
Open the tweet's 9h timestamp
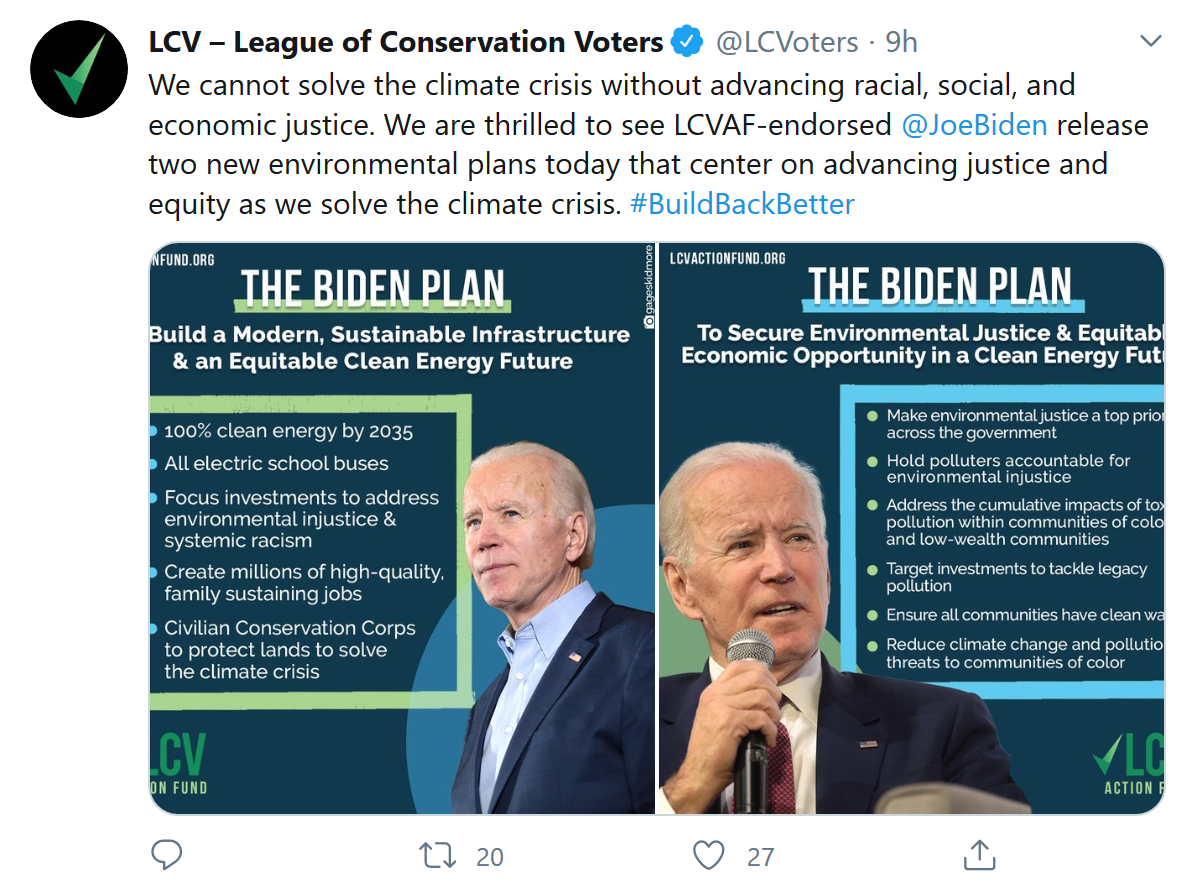(901, 42)
